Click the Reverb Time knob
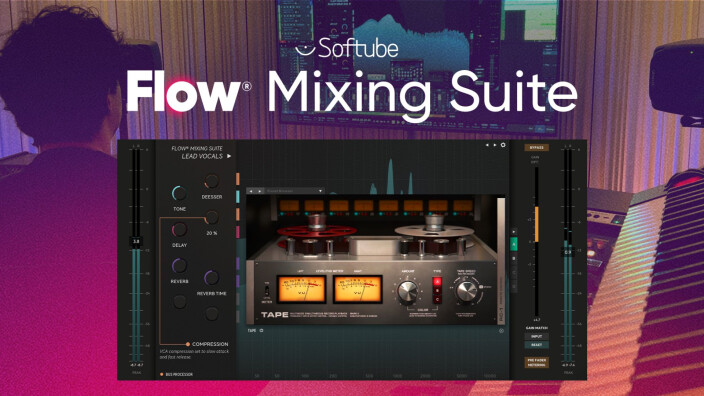 (211, 278)
